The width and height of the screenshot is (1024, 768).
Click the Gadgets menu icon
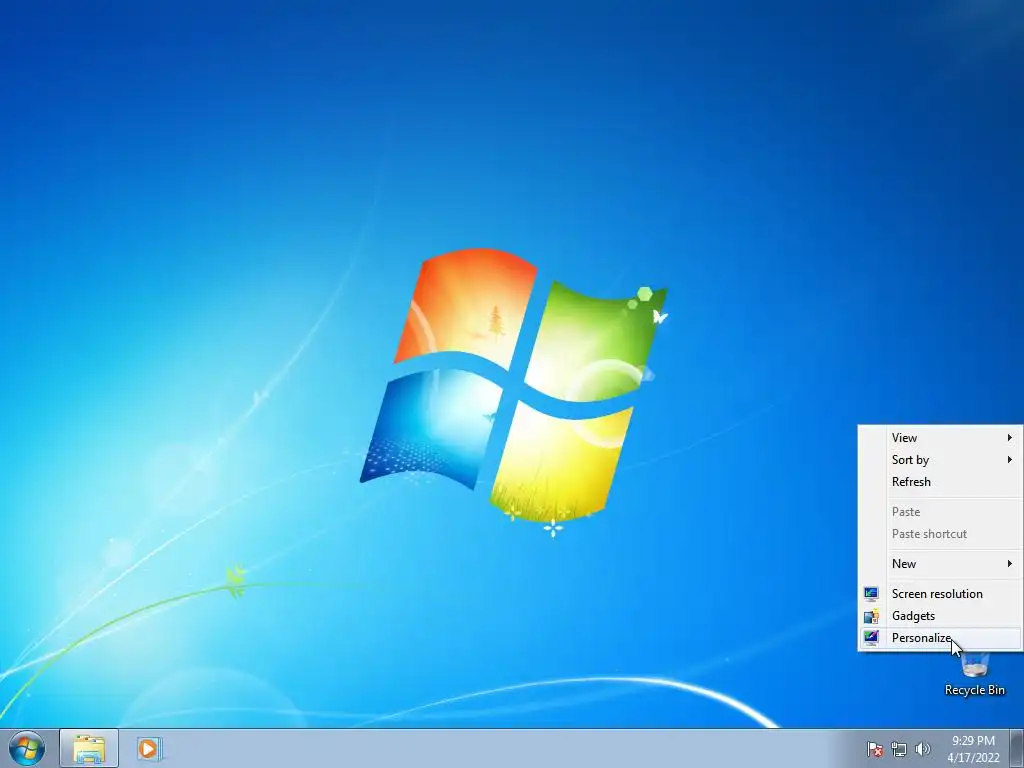[871, 616]
